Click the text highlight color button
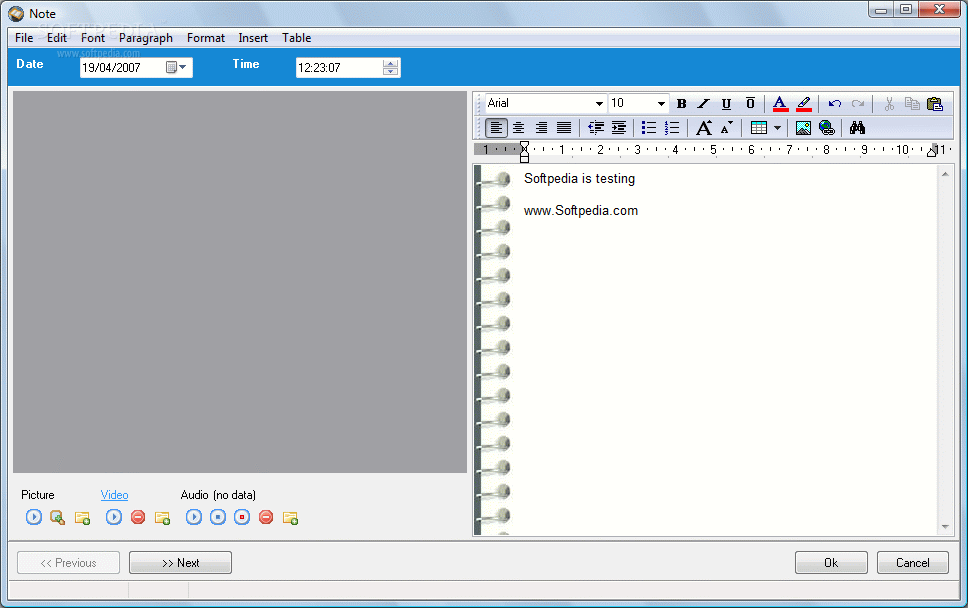 pos(804,104)
